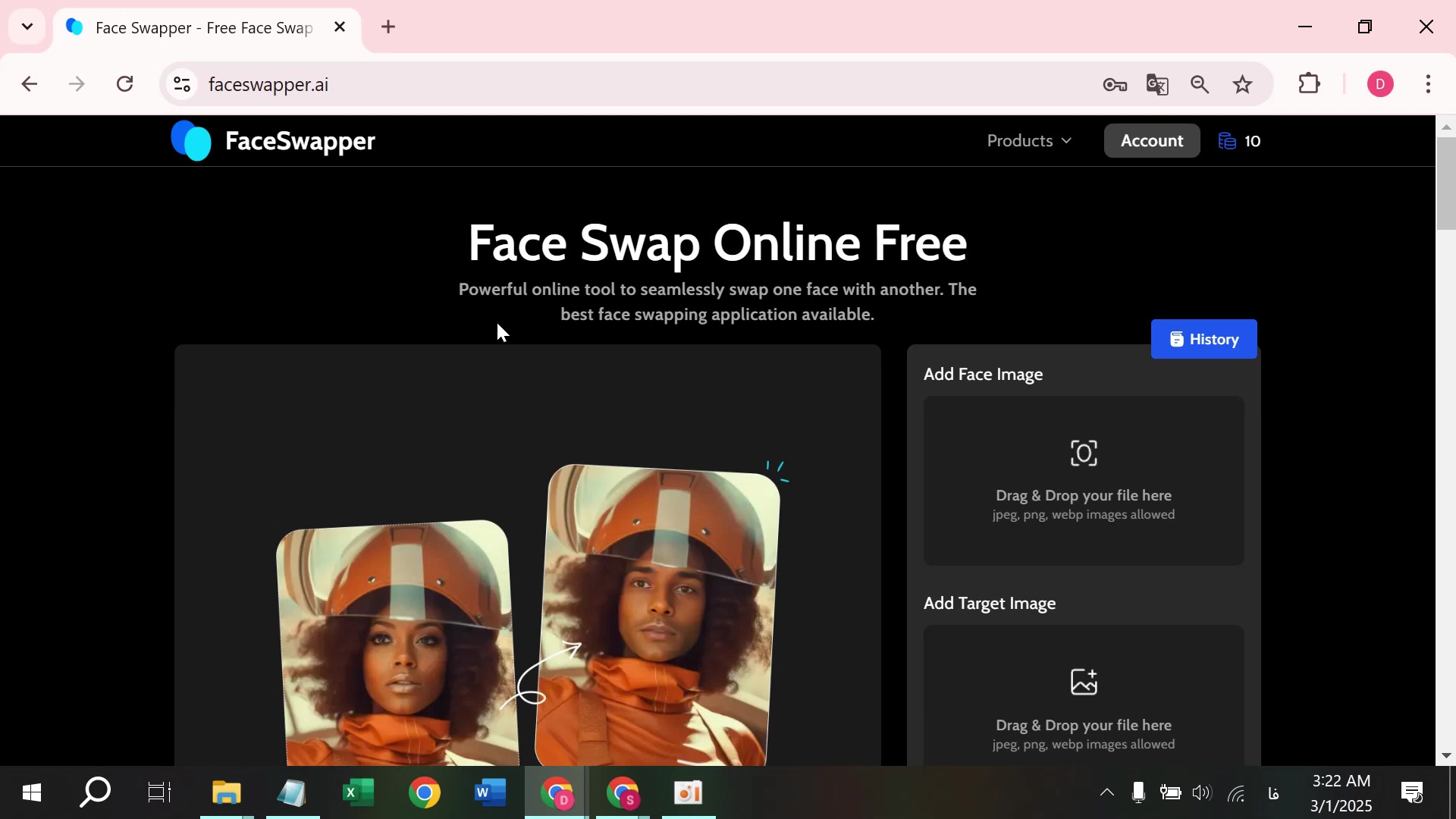Open a new browser tab
Image resolution: width=1456 pixels, height=819 pixels.
[x=388, y=27]
